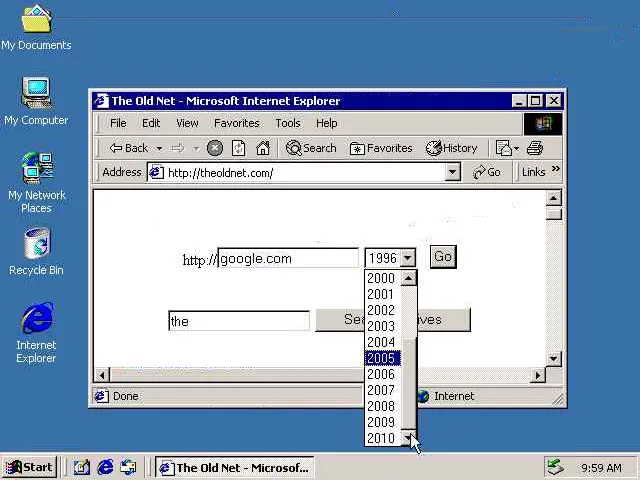Select year 2007 in the list
This screenshot has height=480, width=640.
click(382, 390)
